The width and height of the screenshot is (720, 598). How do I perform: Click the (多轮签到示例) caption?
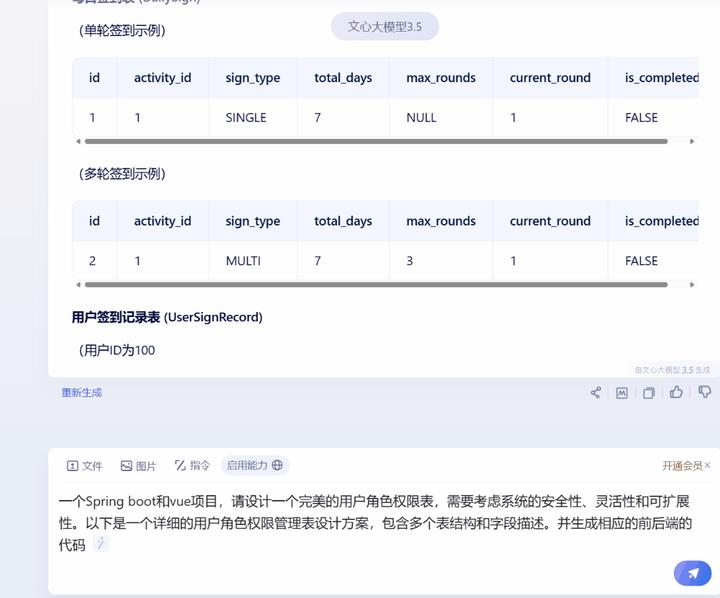pos(122,174)
